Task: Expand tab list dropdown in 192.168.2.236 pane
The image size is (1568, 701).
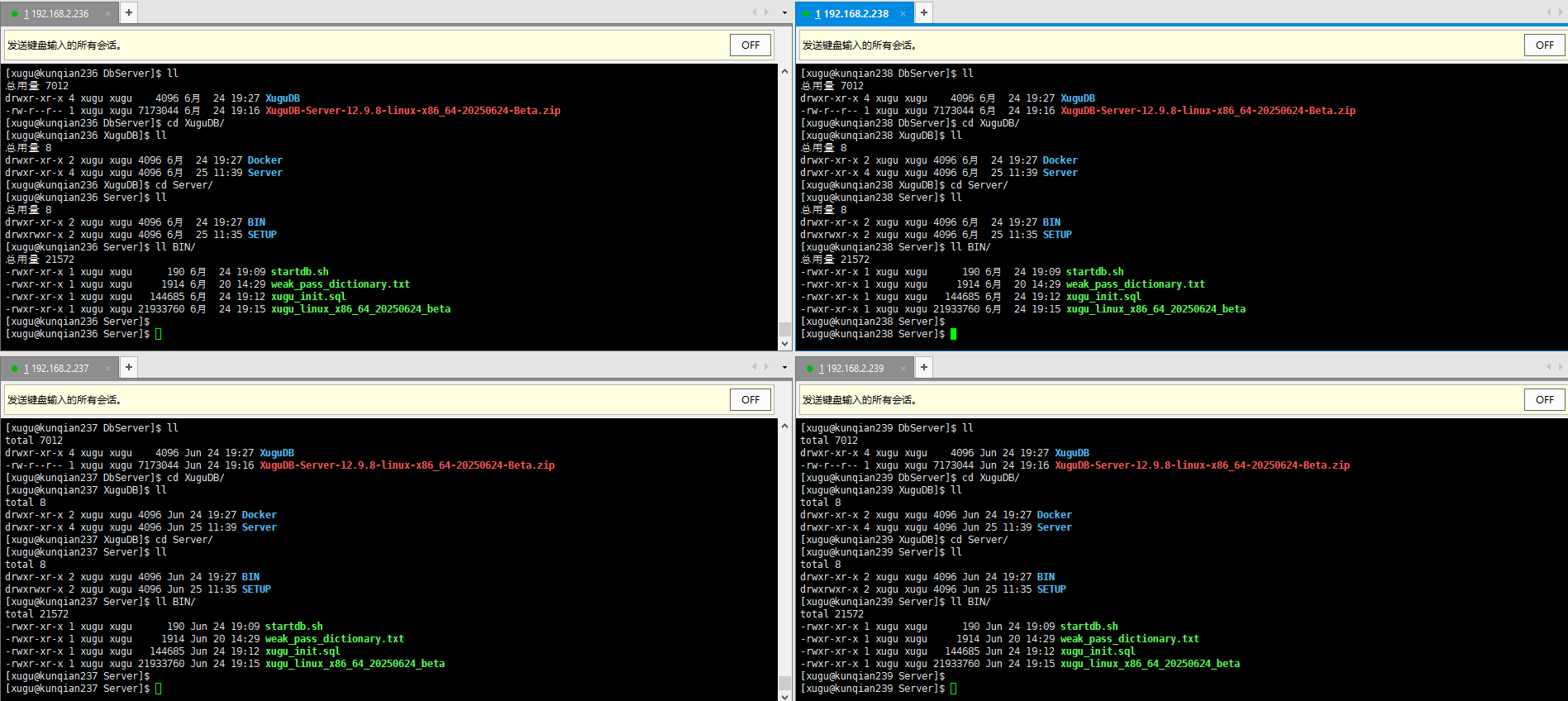Action: pyautogui.click(x=784, y=13)
